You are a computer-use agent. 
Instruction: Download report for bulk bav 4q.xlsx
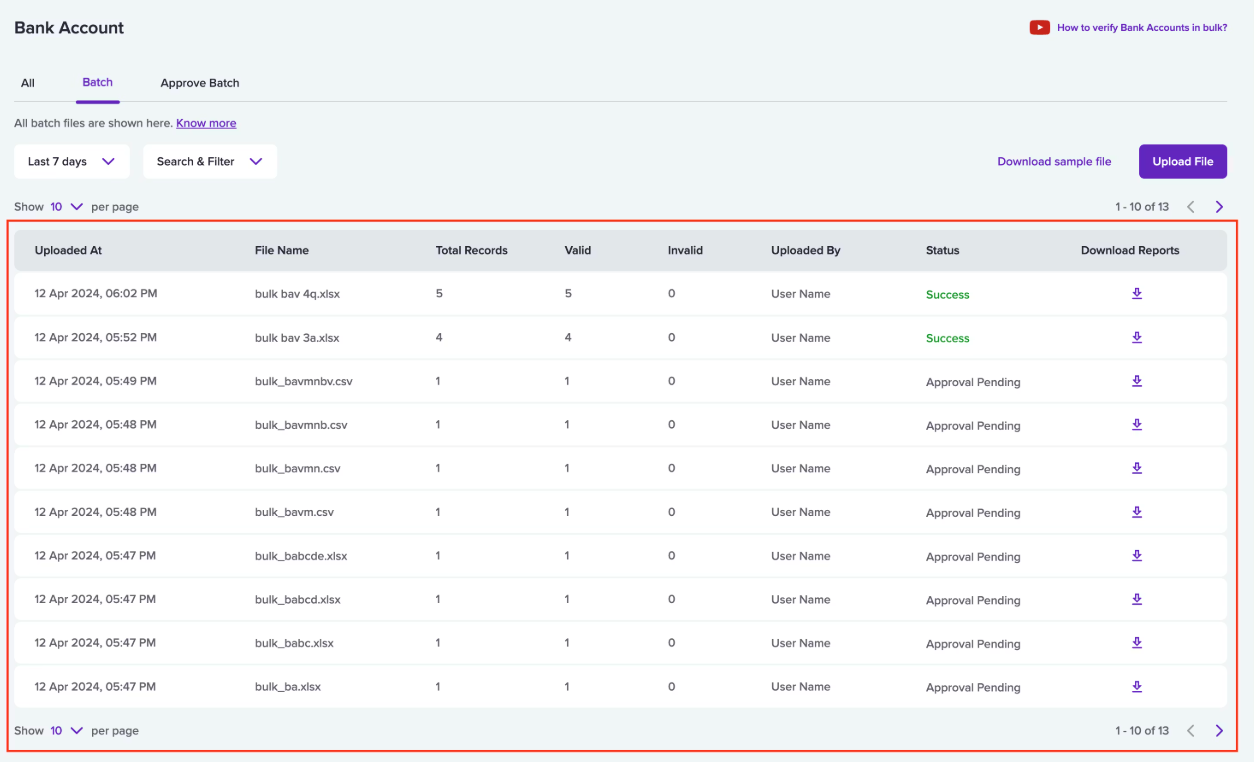pyautogui.click(x=1137, y=294)
